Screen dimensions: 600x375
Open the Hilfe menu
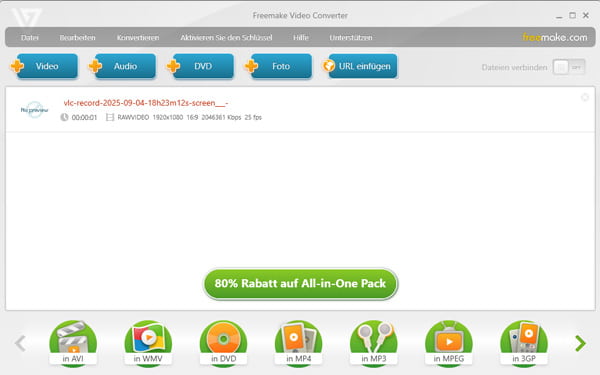[301, 38]
